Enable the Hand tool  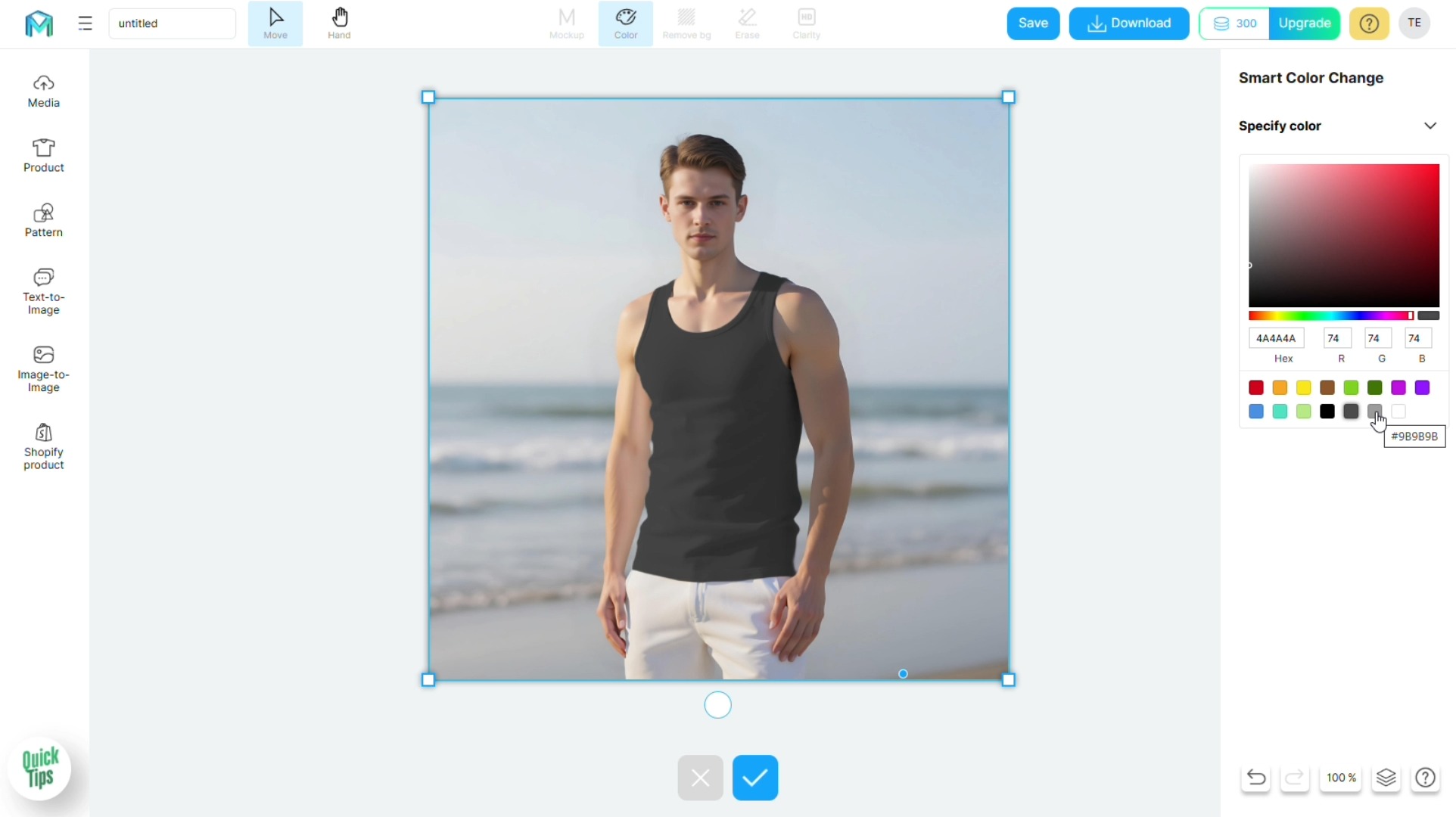pyautogui.click(x=339, y=23)
